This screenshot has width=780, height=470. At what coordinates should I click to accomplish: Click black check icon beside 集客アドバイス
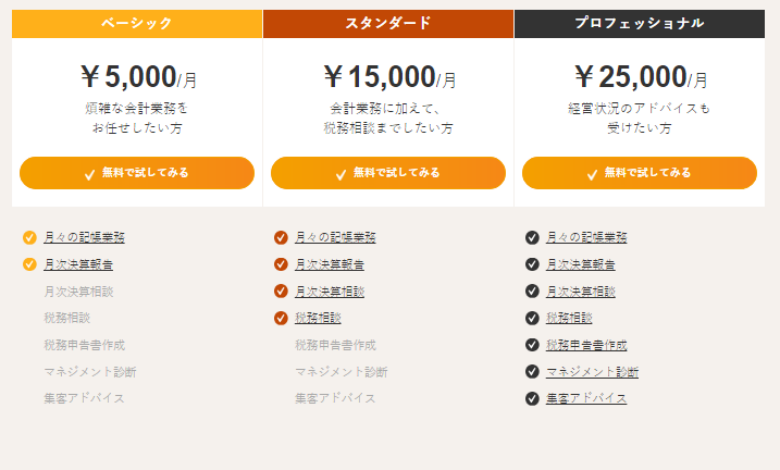pos(532,398)
